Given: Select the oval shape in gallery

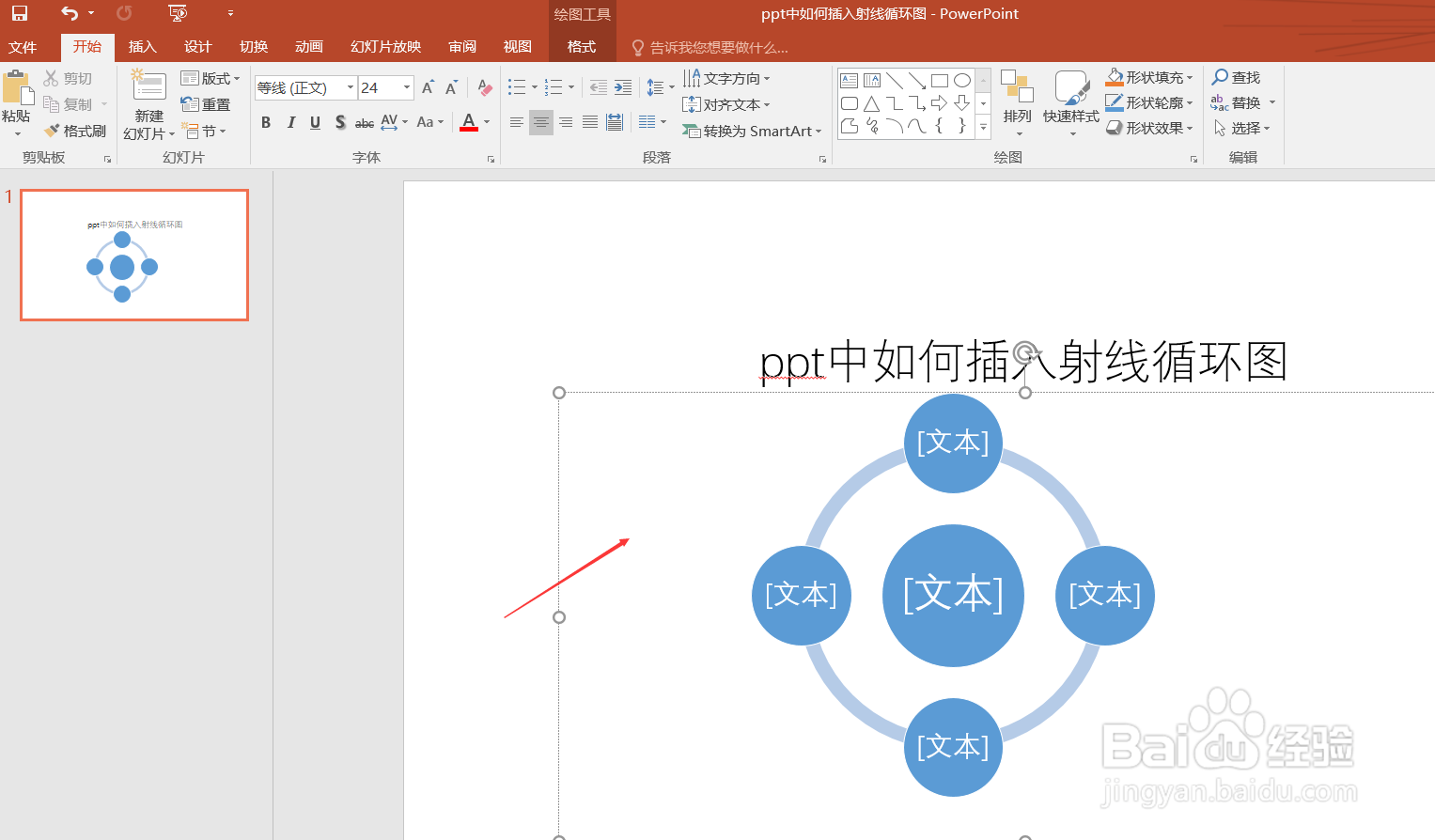Looking at the screenshot, I should point(962,81).
